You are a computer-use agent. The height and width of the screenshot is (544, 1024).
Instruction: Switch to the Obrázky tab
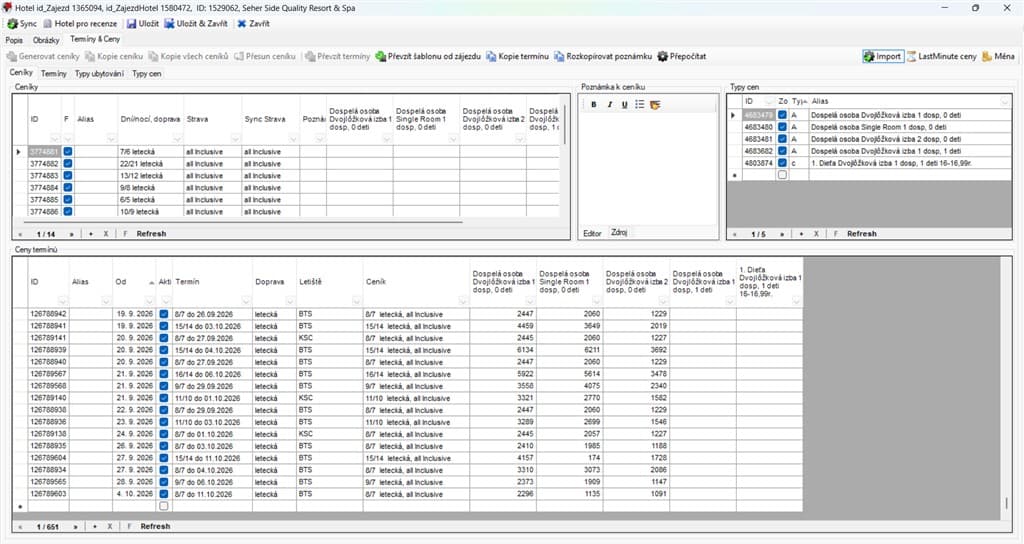46,40
